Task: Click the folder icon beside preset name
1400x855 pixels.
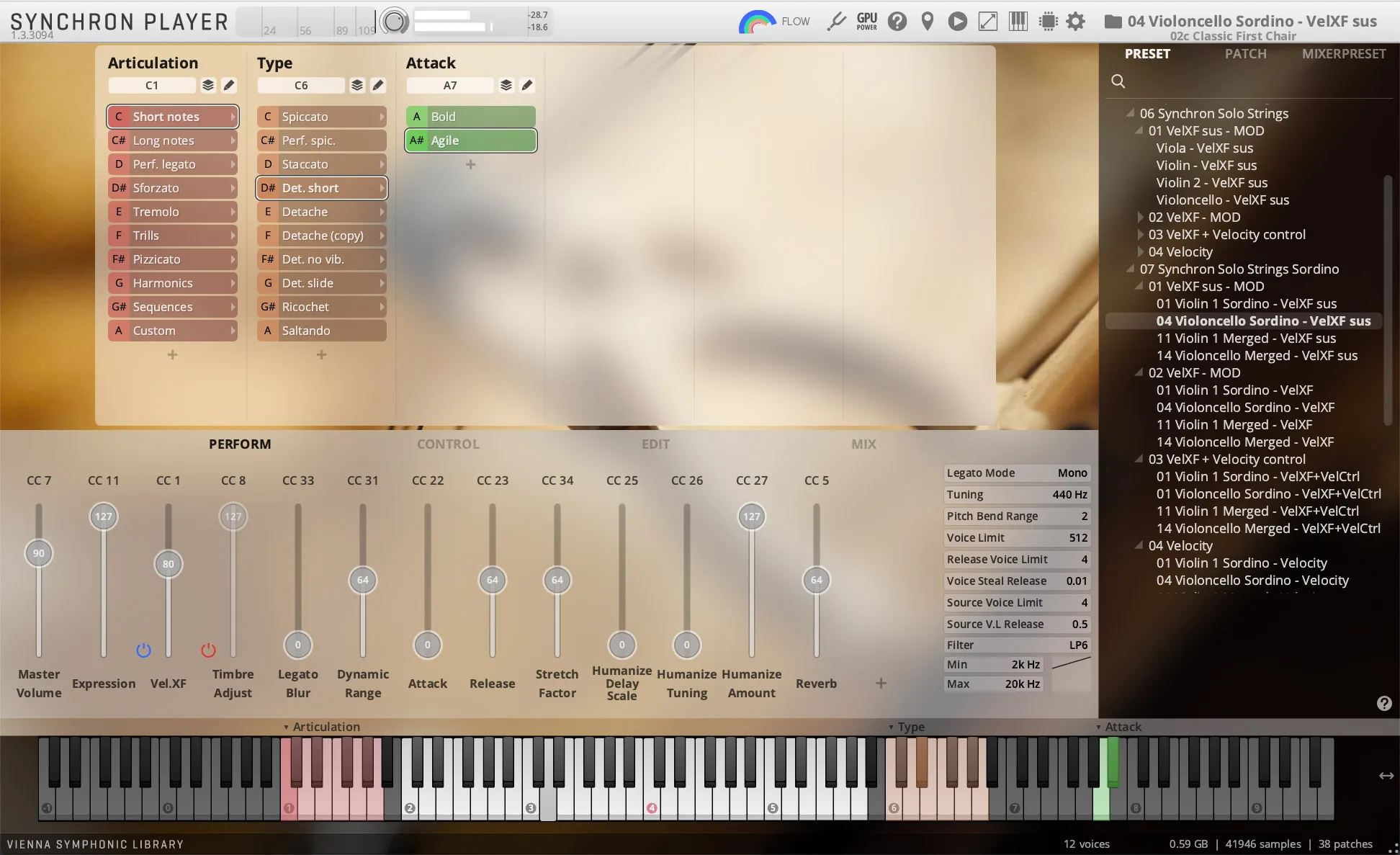Action: click(x=1113, y=22)
